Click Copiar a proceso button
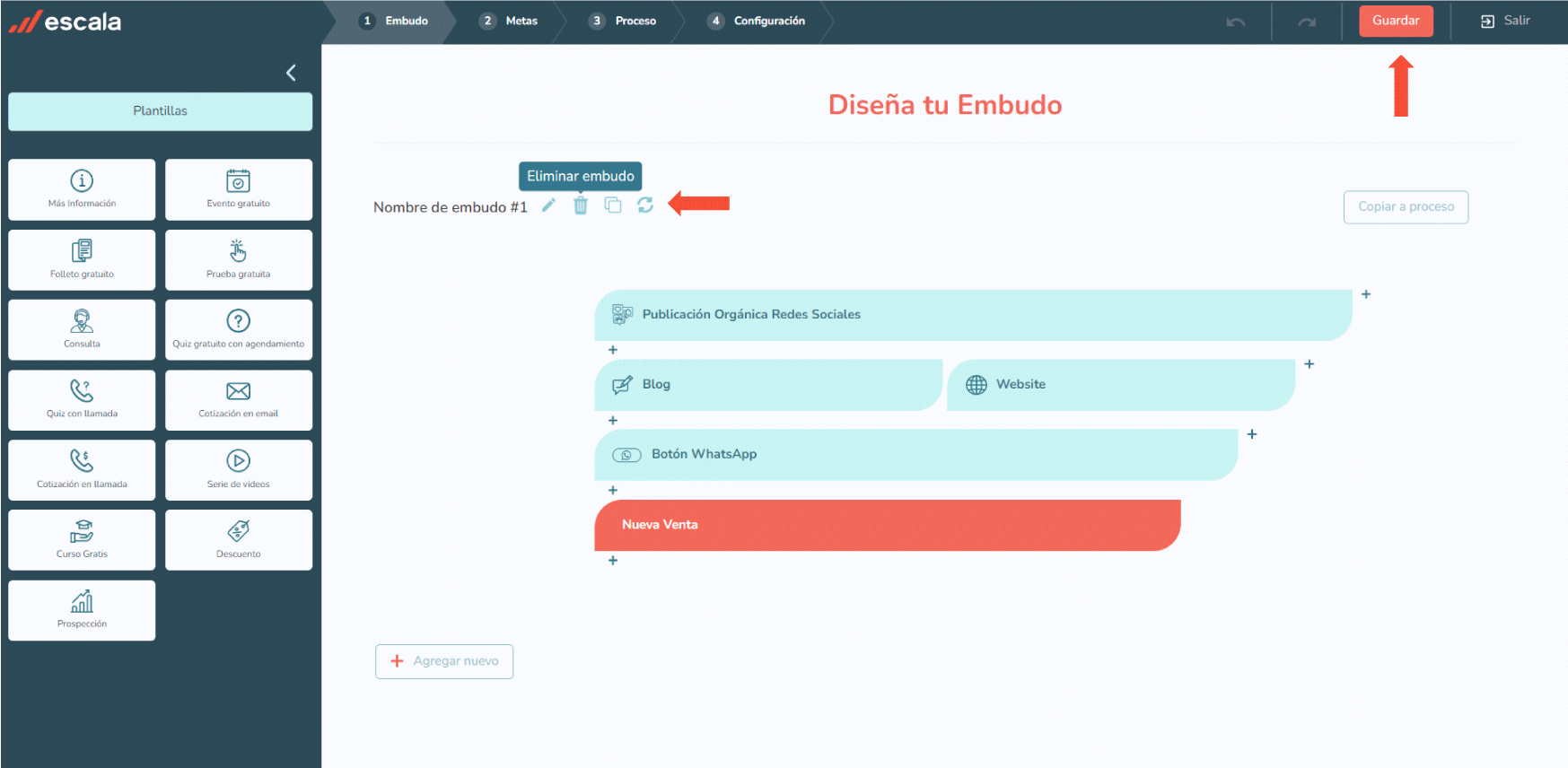This screenshot has height=768, width=1568. click(1406, 207)
